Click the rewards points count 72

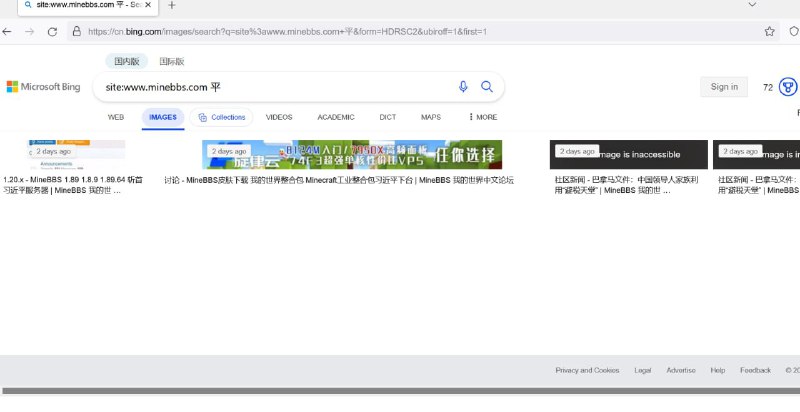(x=768, y=87)
